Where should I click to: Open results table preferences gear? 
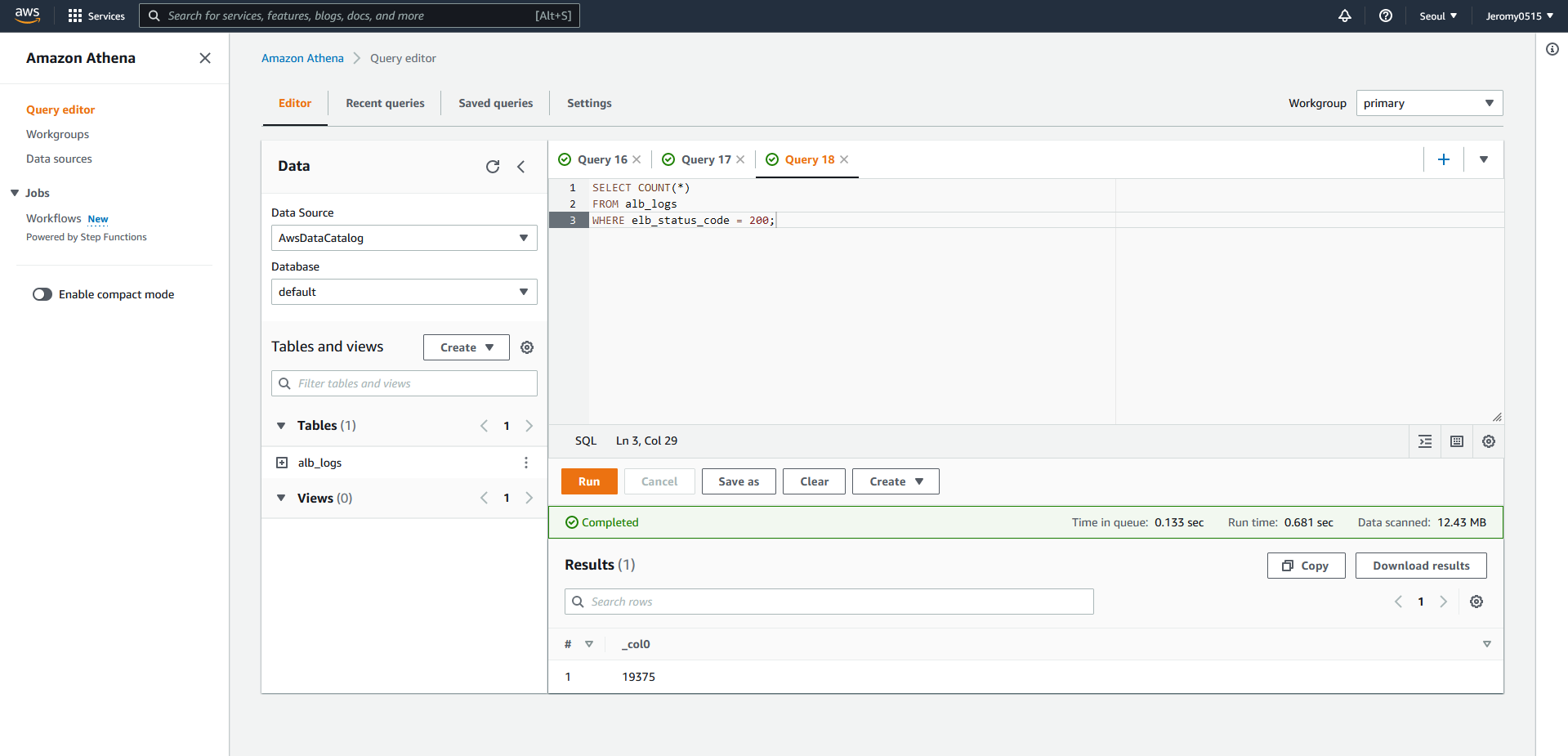[x=1476, y=602]
